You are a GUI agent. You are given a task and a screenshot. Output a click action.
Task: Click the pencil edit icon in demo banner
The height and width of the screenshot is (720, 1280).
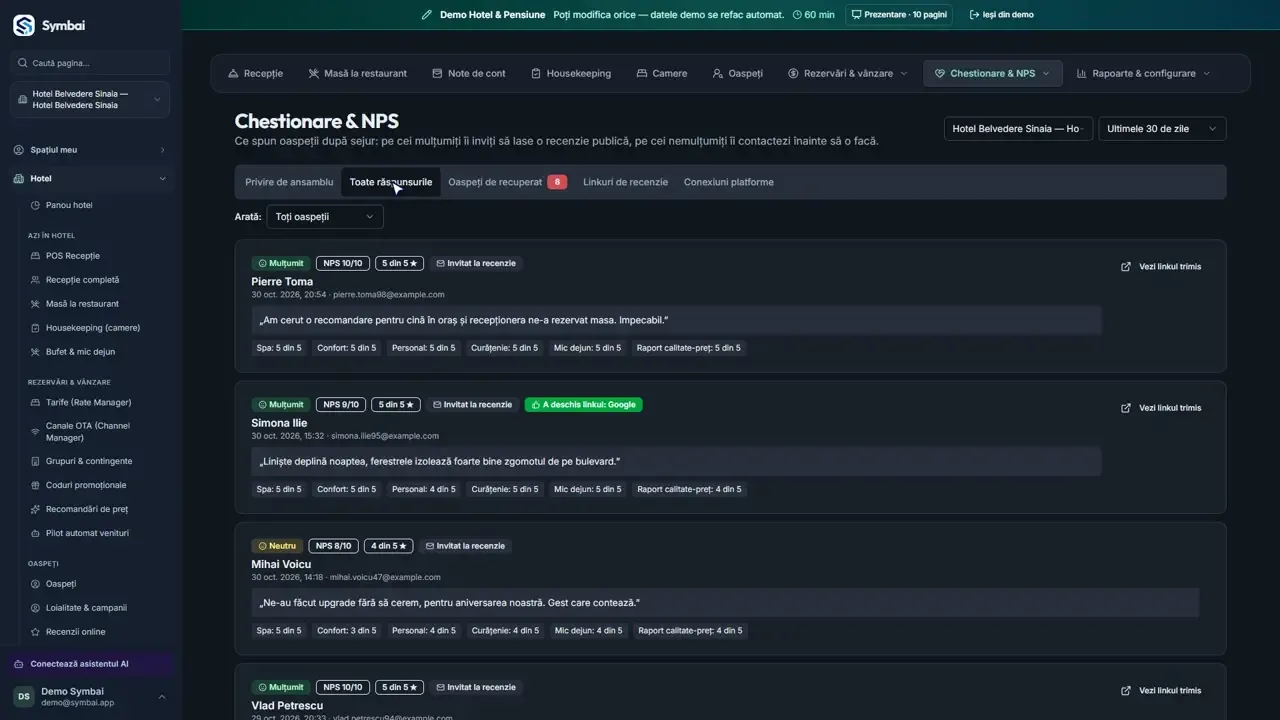coord(427,15)
